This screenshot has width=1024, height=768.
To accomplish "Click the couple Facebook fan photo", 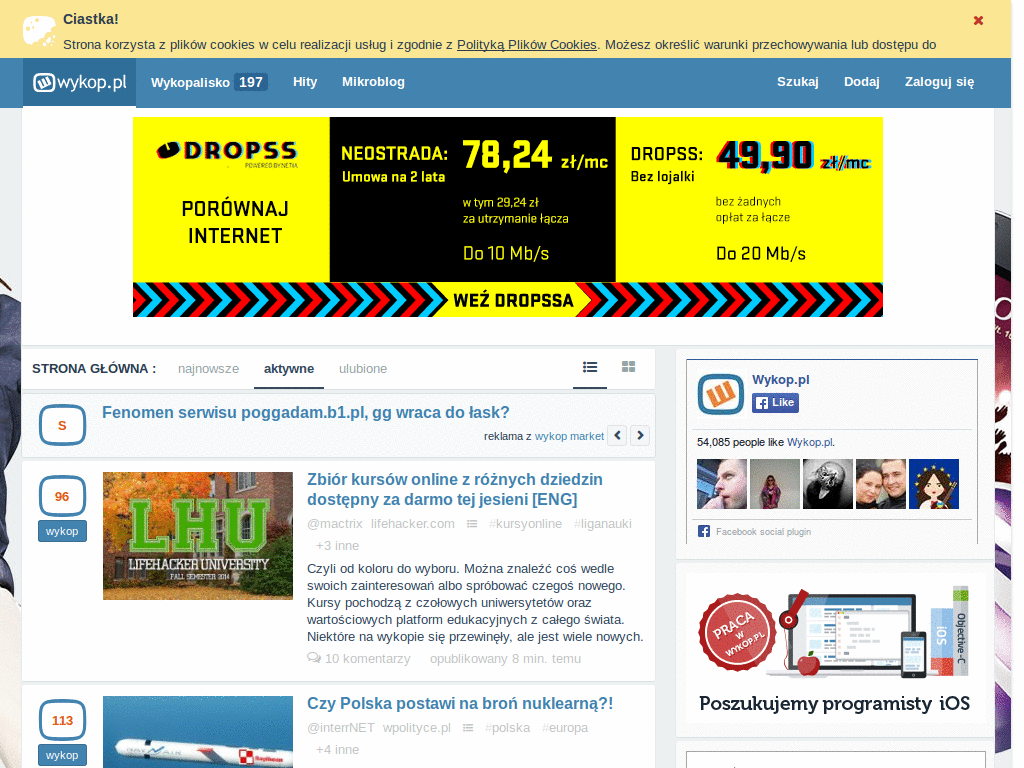I will pyautogui.click(x=880, y=484).
